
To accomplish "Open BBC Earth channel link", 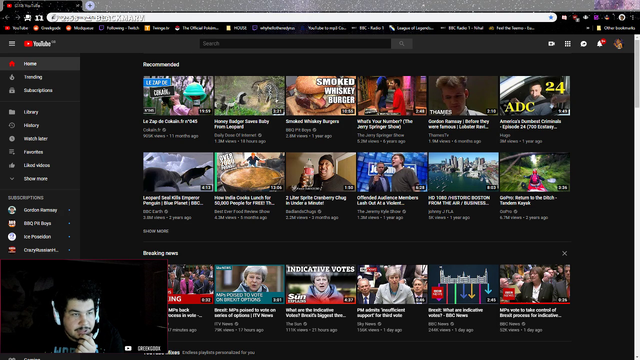I will 153,211.
